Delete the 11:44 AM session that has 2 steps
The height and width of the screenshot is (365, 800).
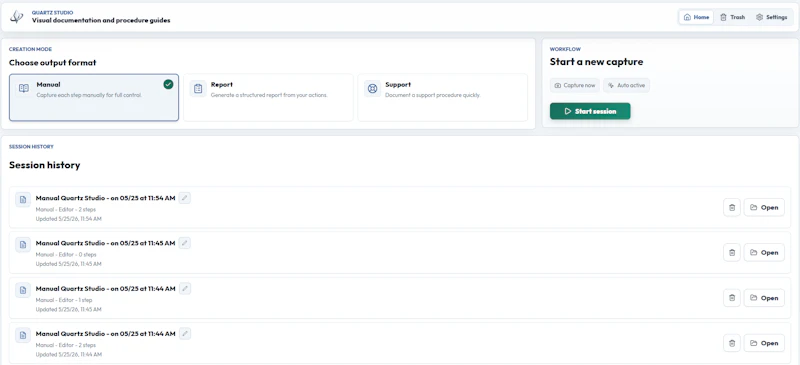click(732, 343)
